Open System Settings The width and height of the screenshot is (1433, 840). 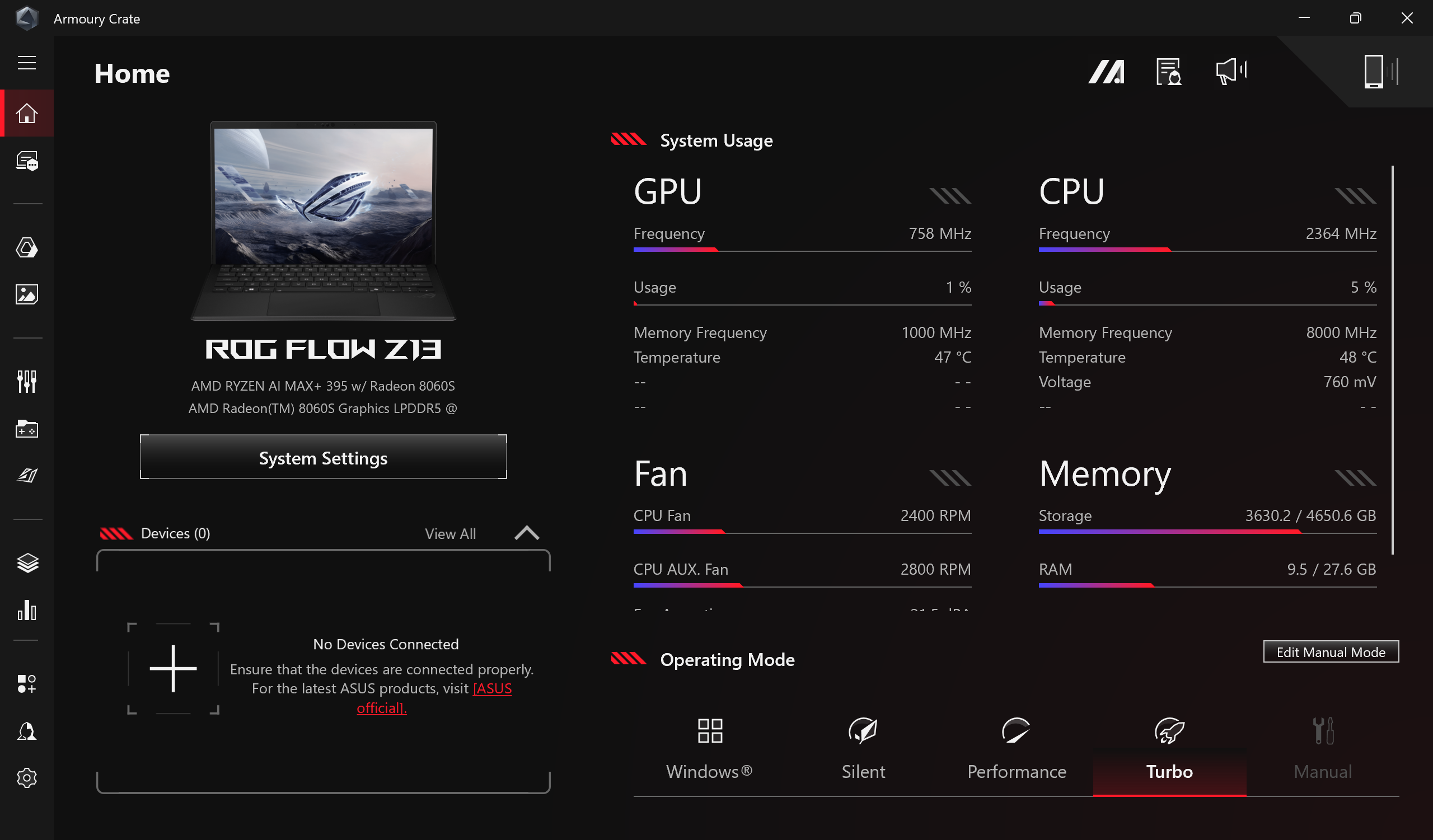coord(323,458)
